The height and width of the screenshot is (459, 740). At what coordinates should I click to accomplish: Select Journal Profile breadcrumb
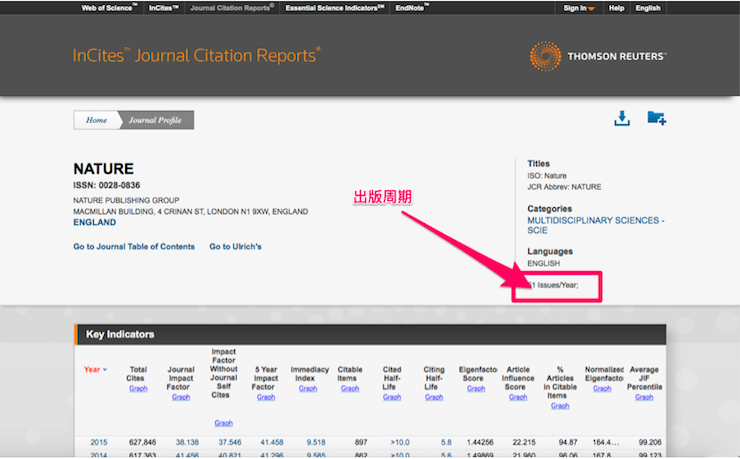tap(155, 120)
